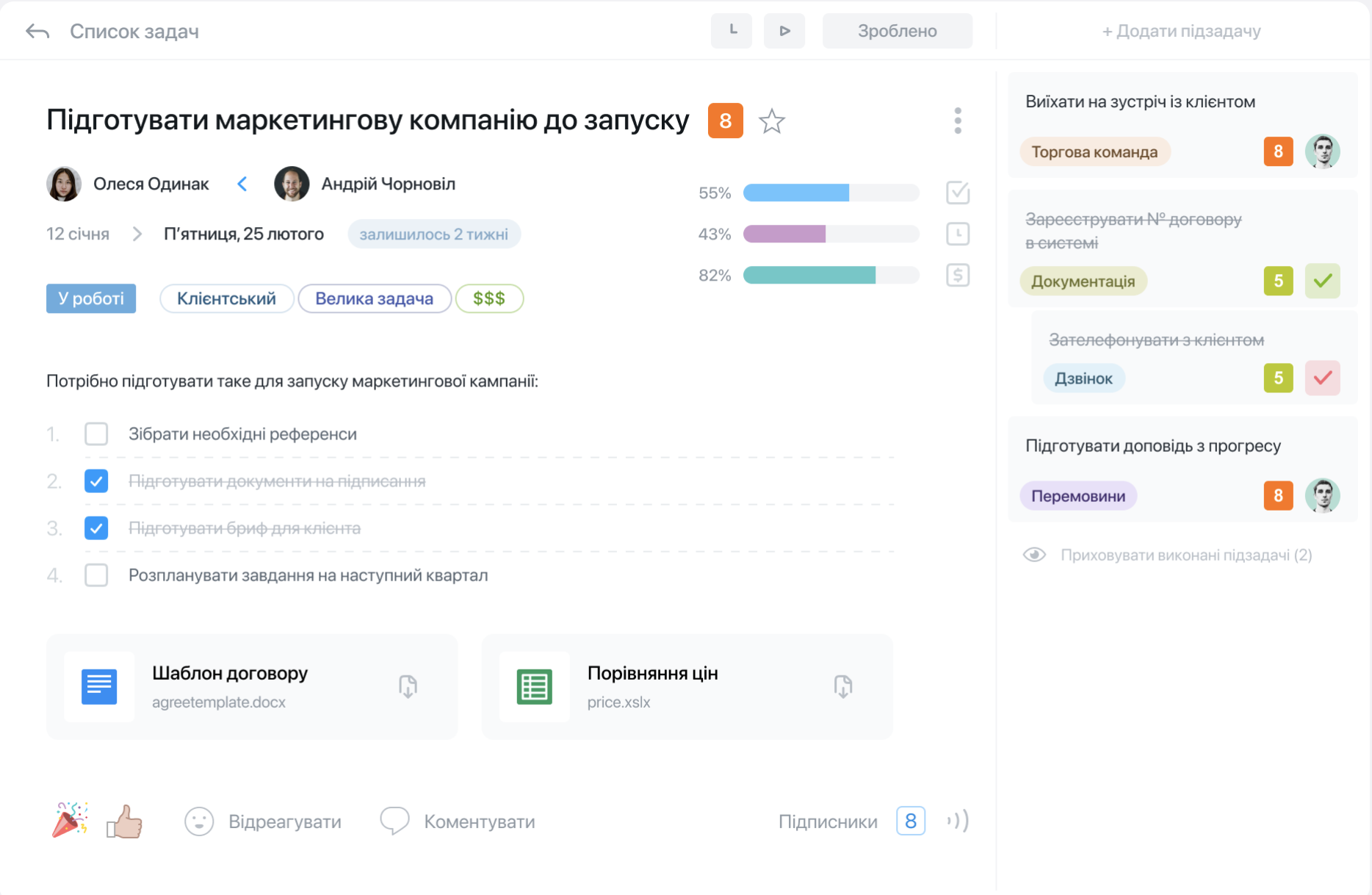
Task: Select the Клієнтський tag
Action: pyautogui.click(x=226, y=298)
